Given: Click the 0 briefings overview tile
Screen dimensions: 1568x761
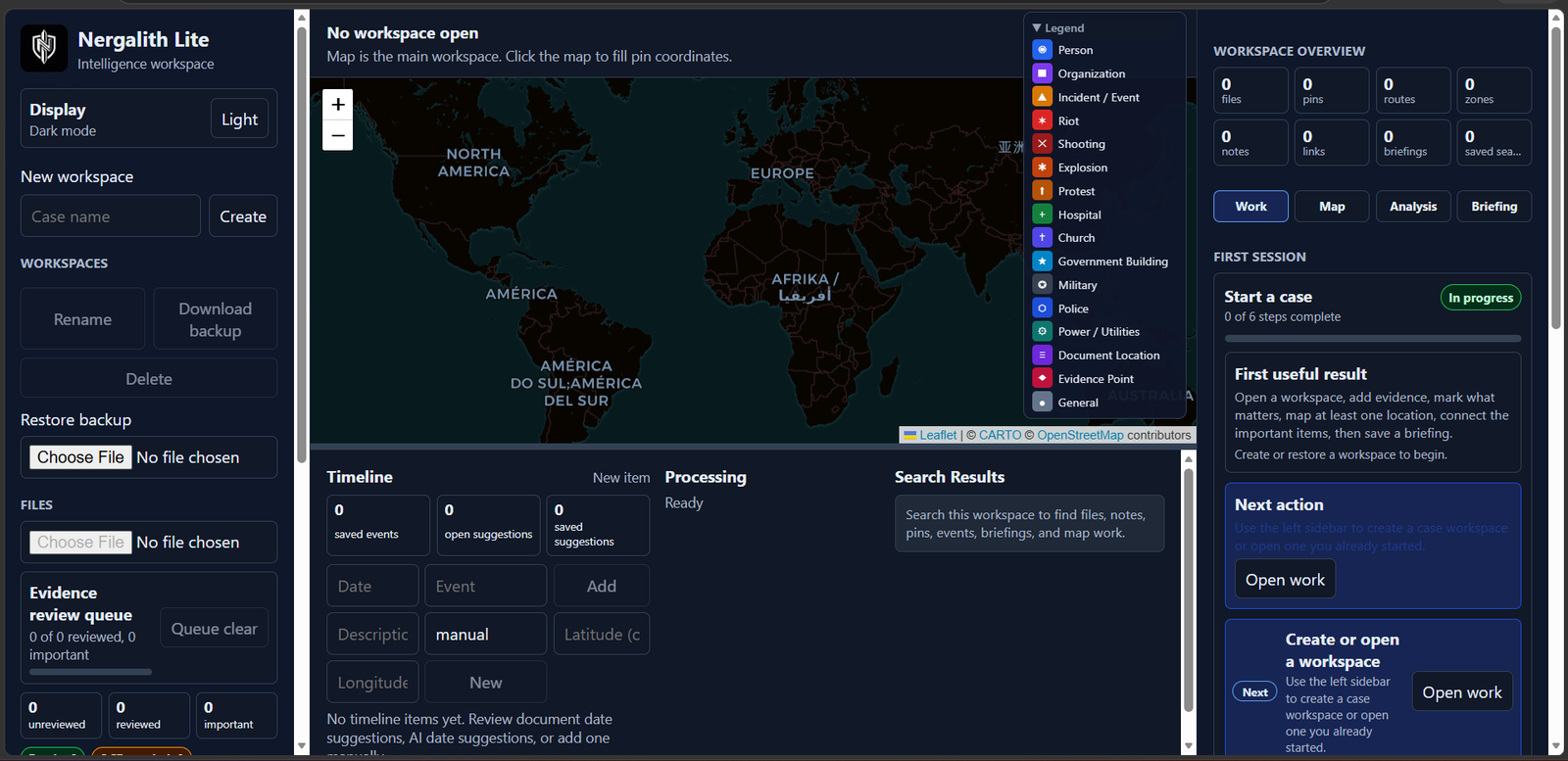Looking at the screenshot, I should 1413,143.
